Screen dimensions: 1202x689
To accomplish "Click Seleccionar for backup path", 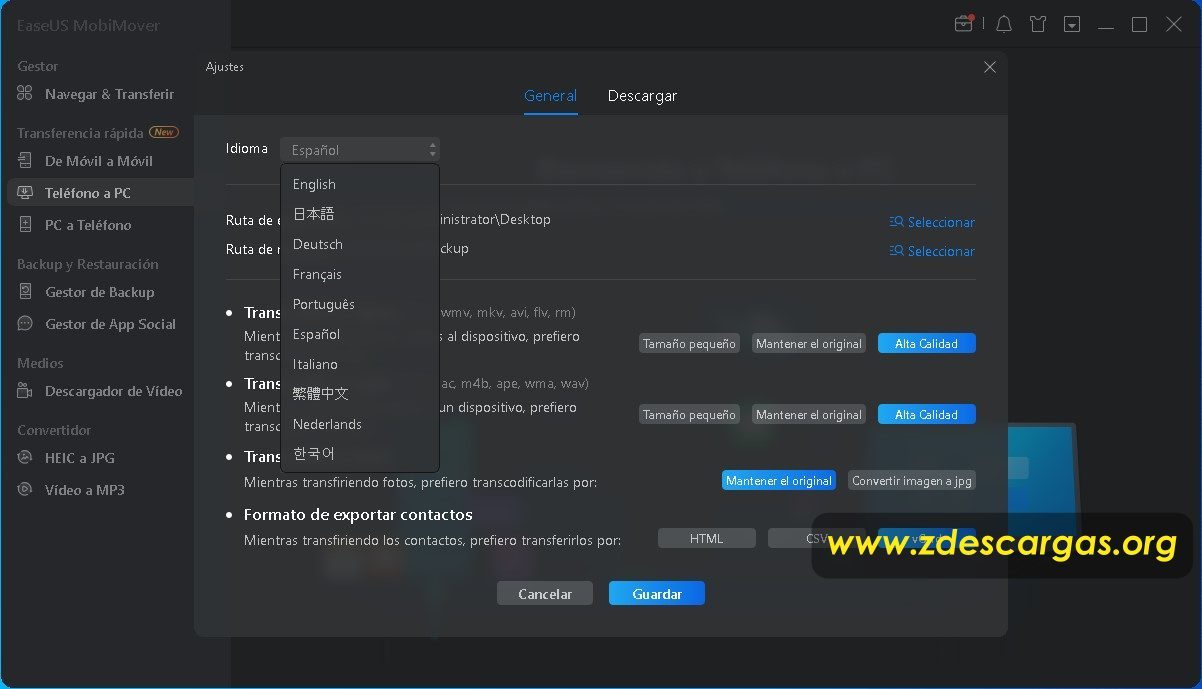I will tap(932, 251).
